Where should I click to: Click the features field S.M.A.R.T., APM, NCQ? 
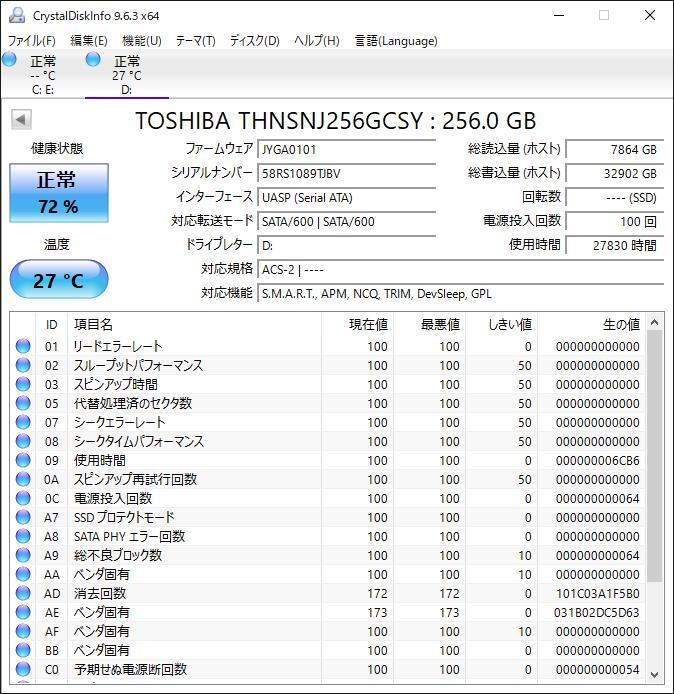(460, 293)
